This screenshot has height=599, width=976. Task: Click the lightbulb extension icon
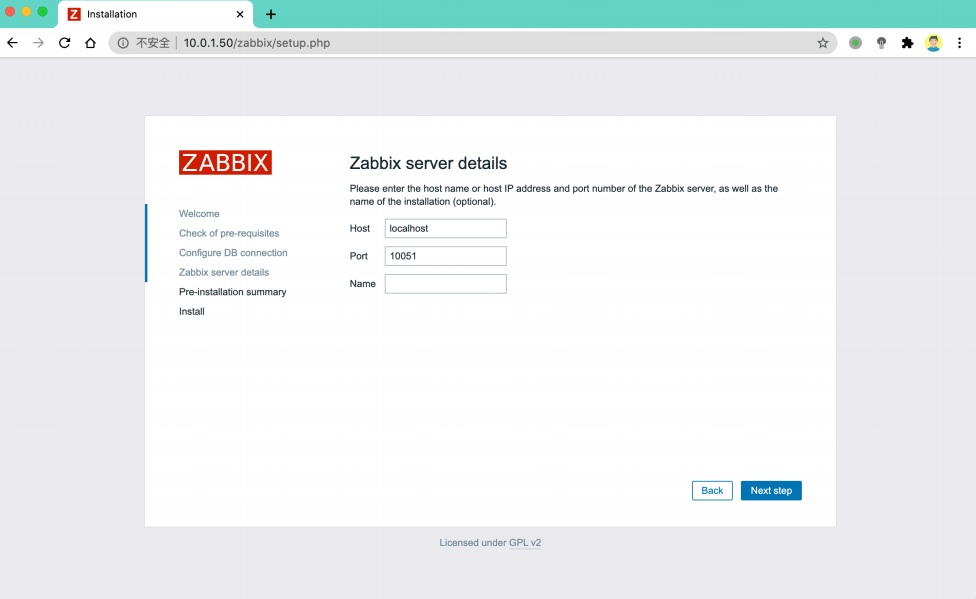tap(881, 43)
